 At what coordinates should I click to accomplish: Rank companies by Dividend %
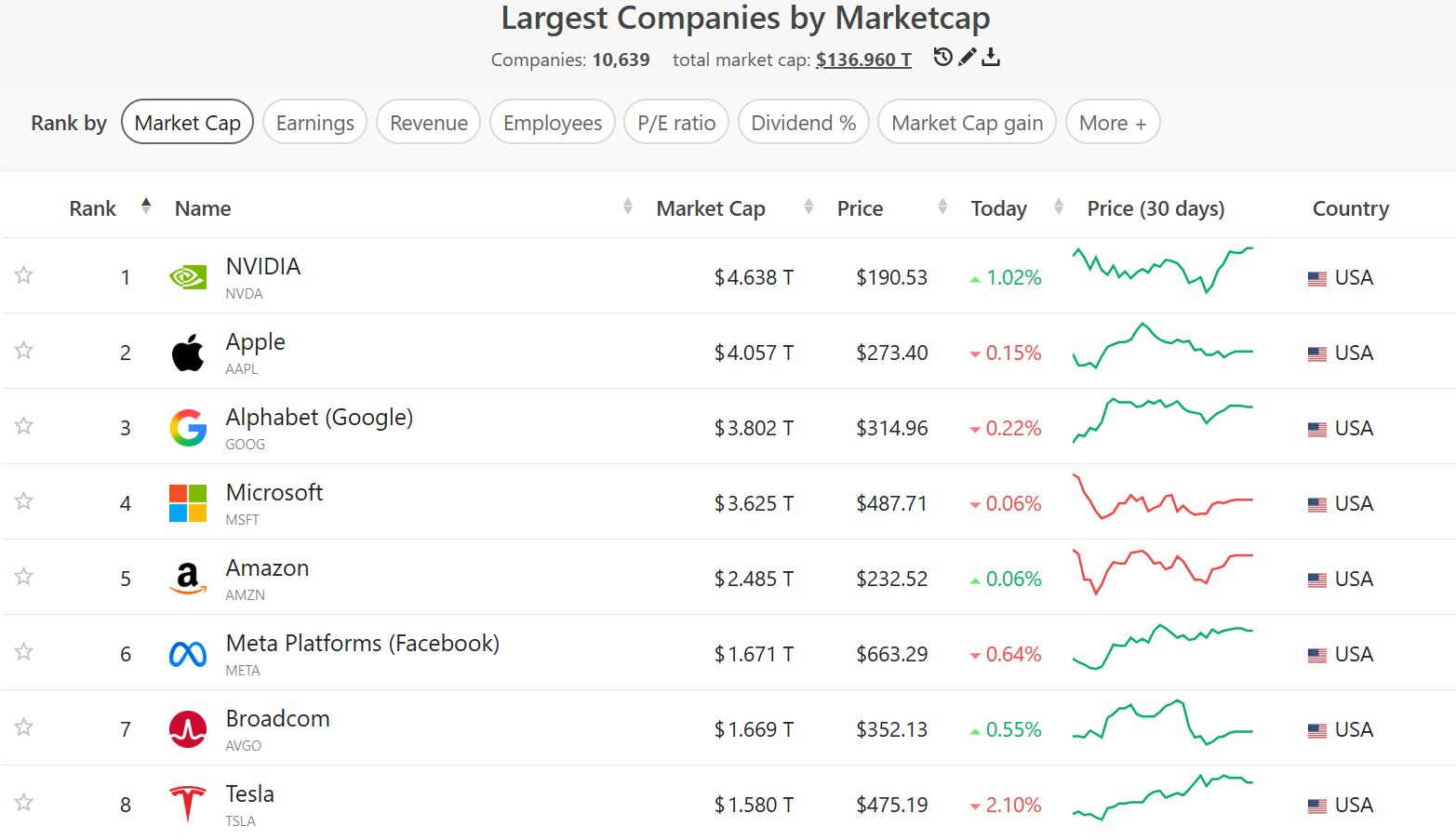click(803, 123)
